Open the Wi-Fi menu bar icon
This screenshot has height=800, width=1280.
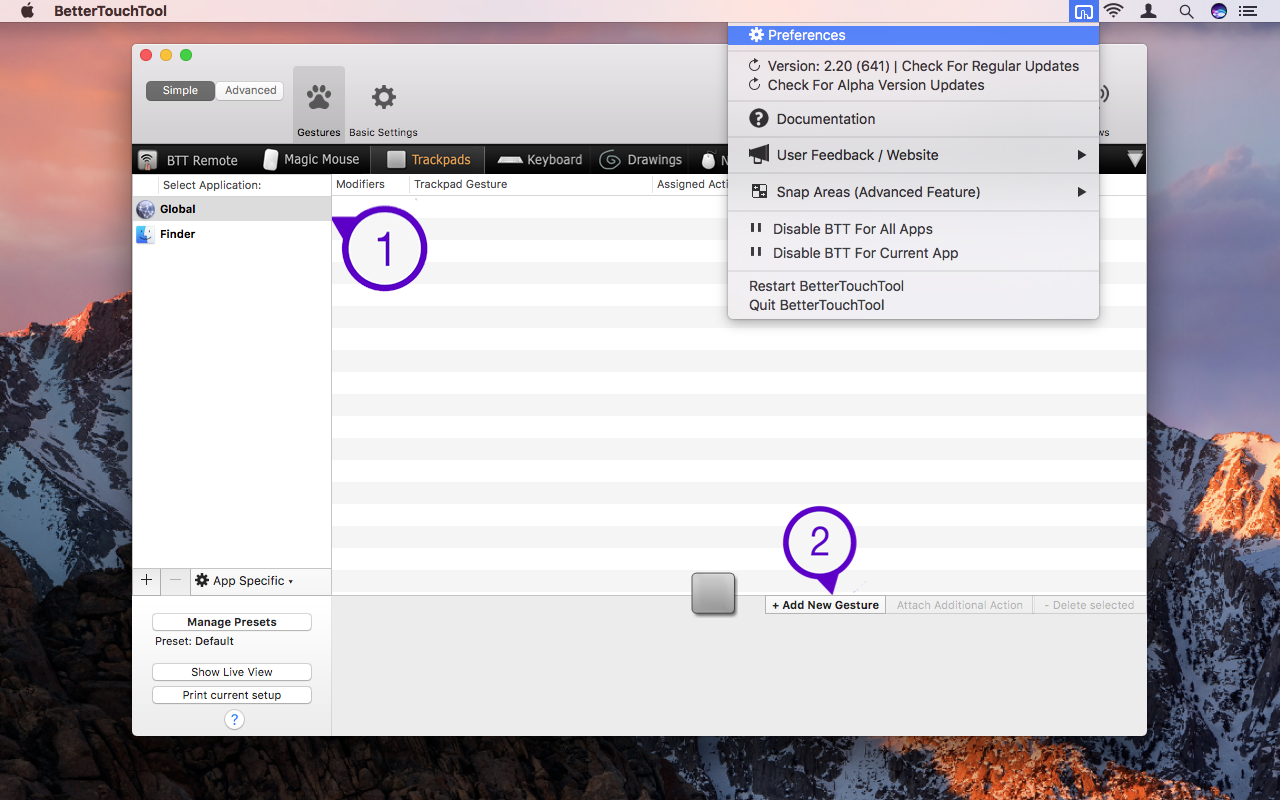[x=1114, y=11]
